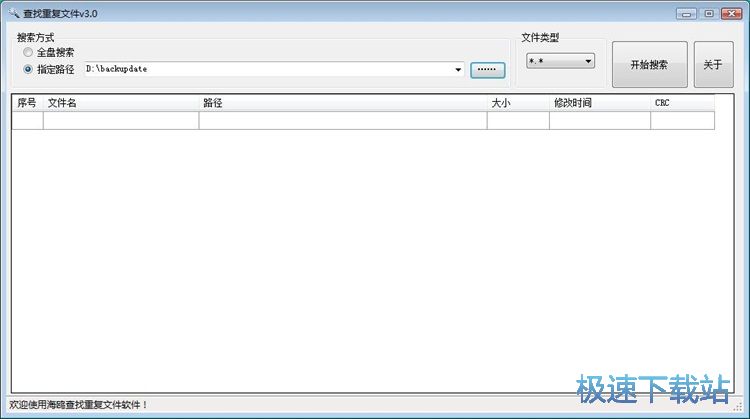Click the 修改时间 column header
Screen dimensions: 750x419
[600, 103]
